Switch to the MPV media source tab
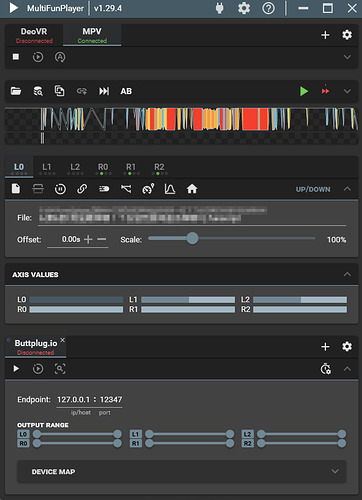The width and height of the screenshot is (362, 500). 92,35
